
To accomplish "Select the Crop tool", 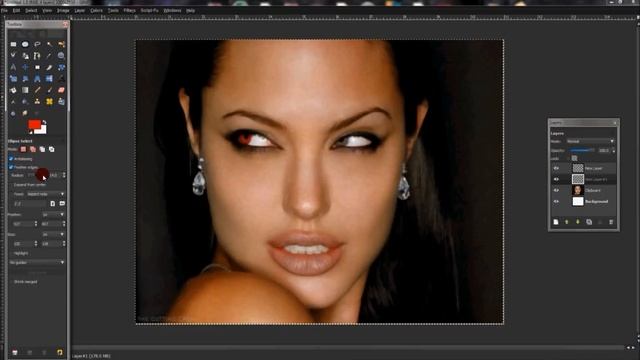I will [49, 67].
